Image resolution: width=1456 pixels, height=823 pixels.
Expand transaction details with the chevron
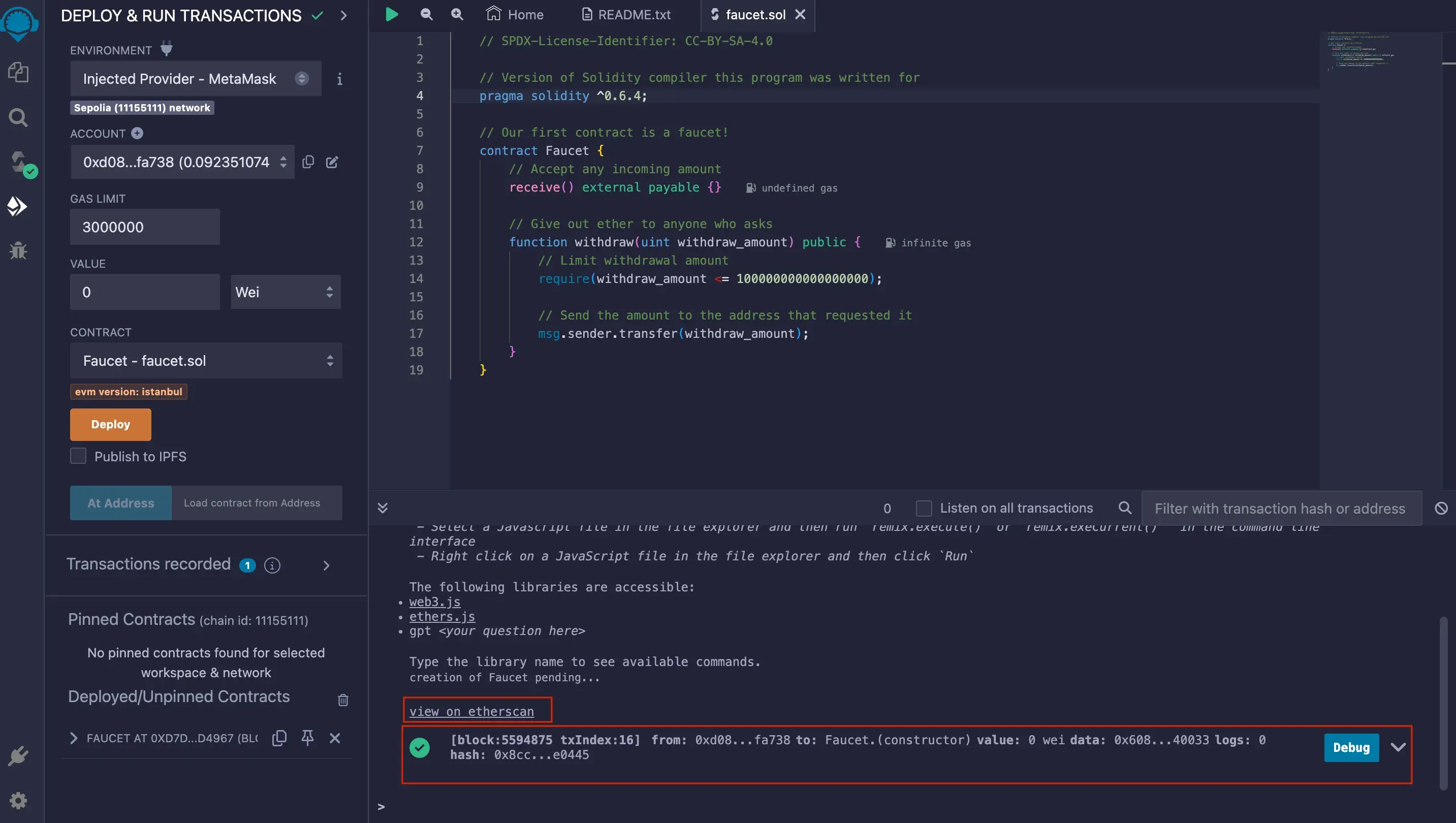click(x=1399, y=747)
